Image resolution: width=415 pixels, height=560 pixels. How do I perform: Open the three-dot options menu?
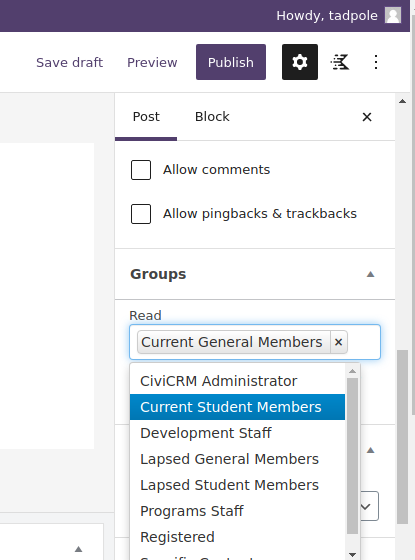[376, 62]
